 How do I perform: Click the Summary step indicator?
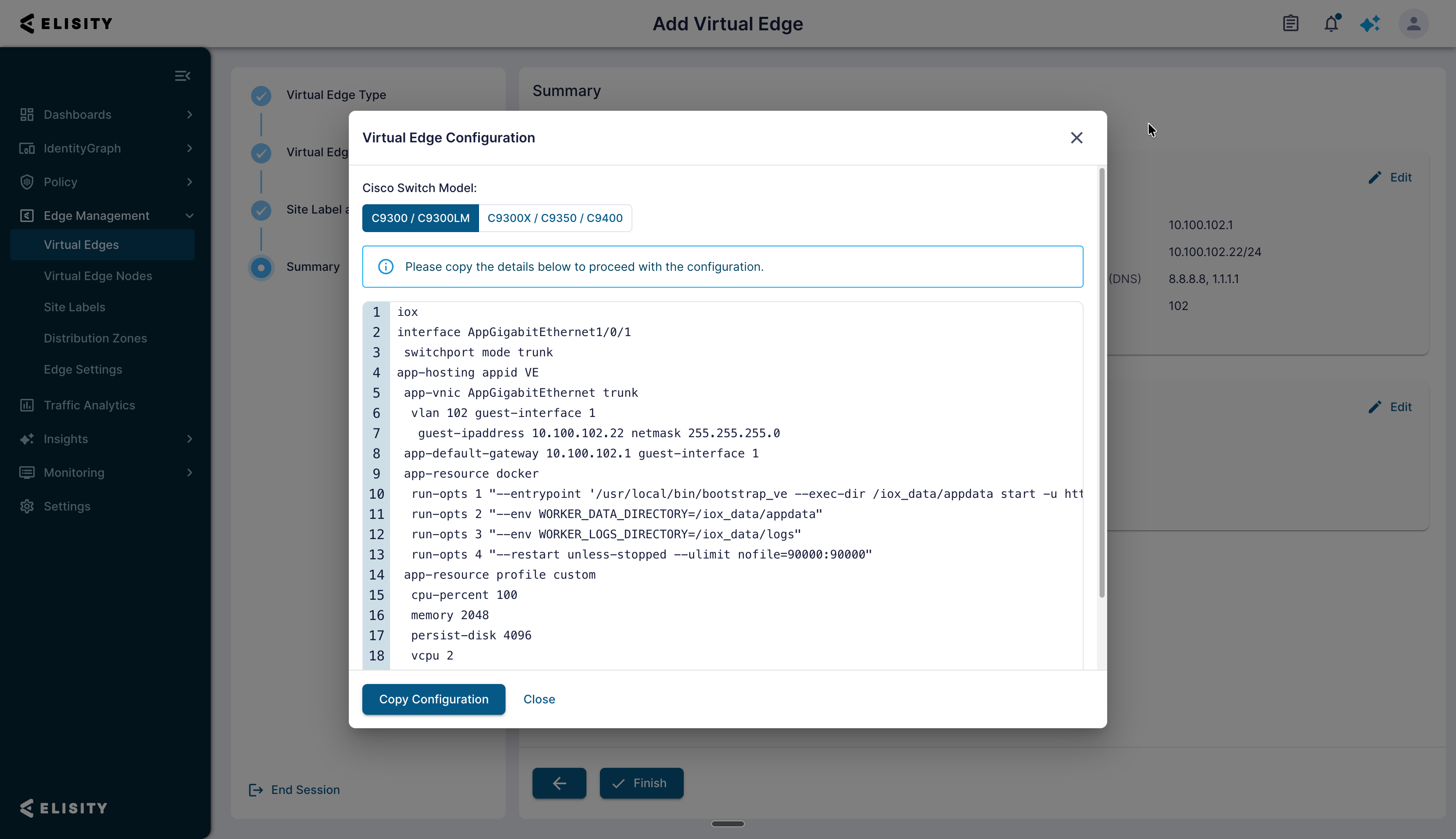[x=261, y=267]
